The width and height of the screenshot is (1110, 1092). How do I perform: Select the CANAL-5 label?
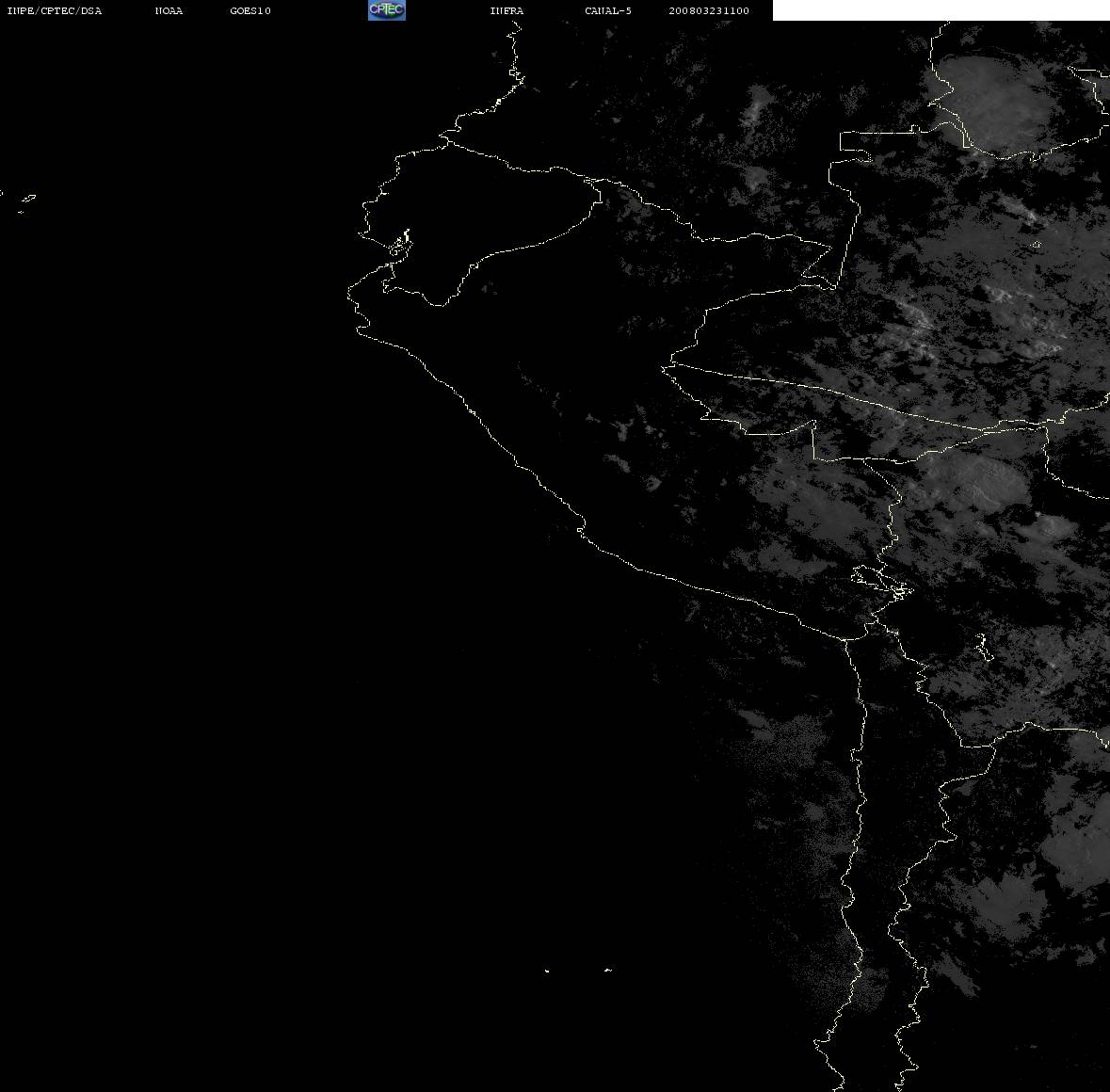(x=608, y=10)
